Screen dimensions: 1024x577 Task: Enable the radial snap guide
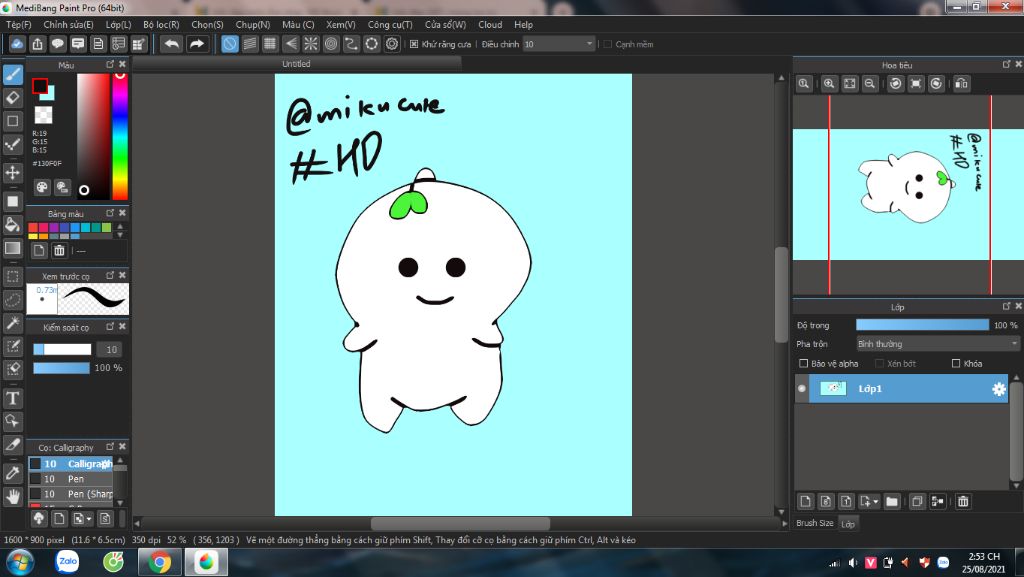pos(311,44)
